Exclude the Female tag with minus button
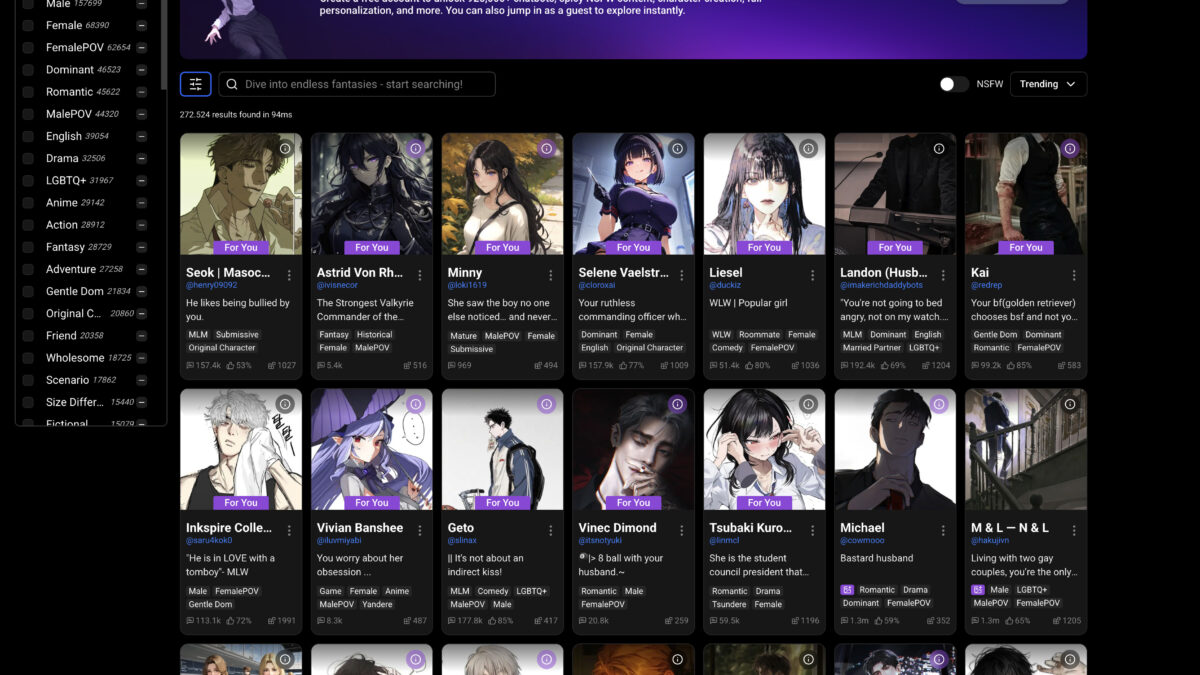 point(142,25)
